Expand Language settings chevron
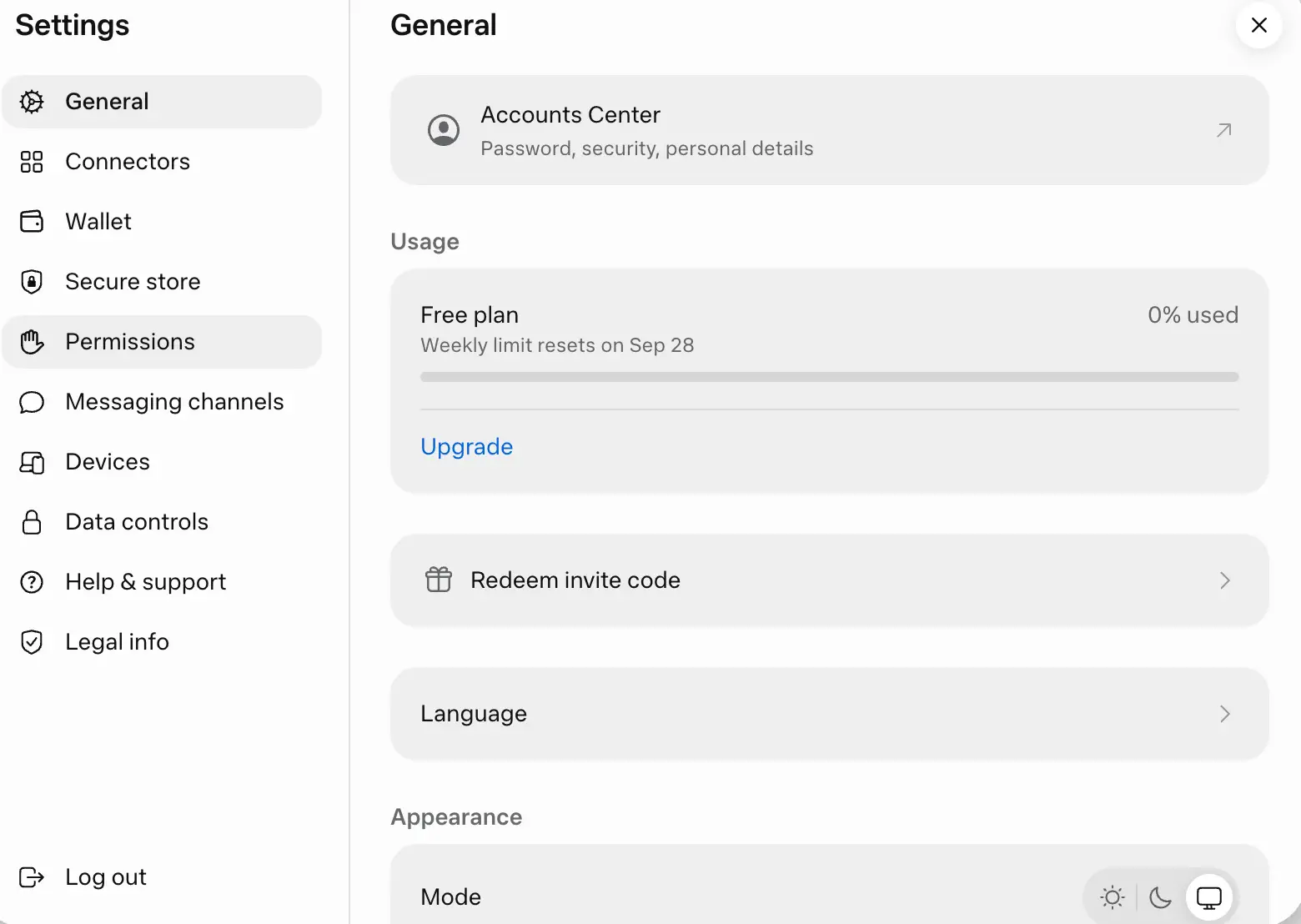Viewport: 1301px width, 924px height. click(1224, 714)
